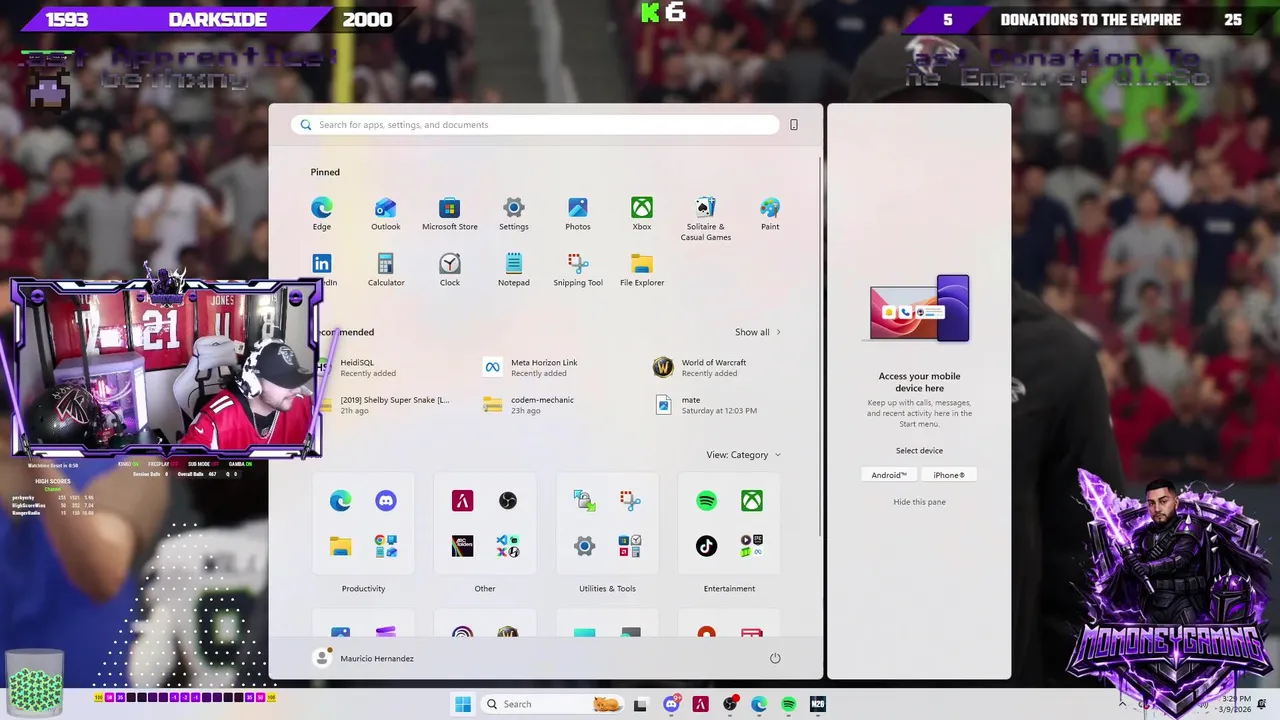Select Android as device

coord(889,475)
